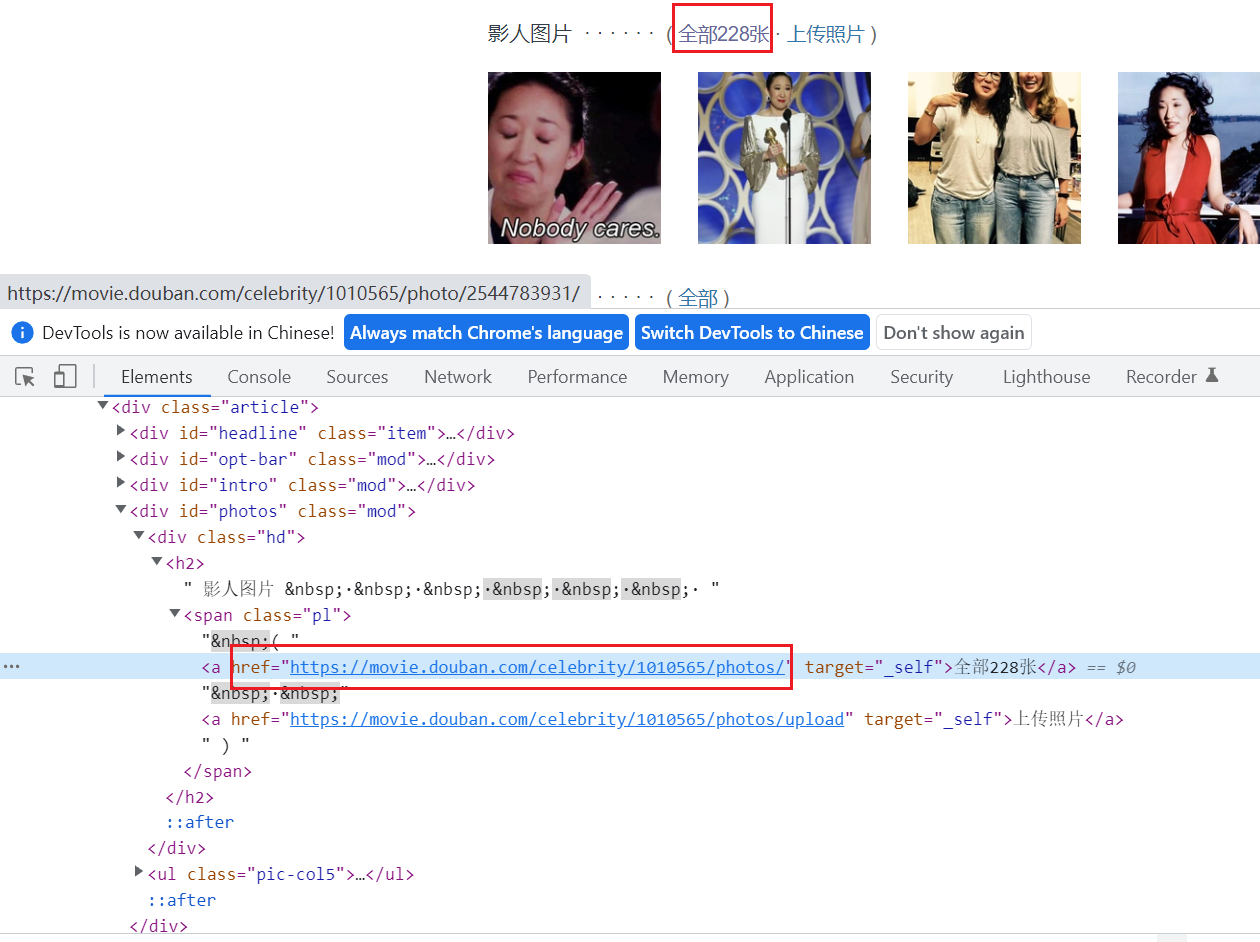The image size is (1260, 942).
Task: Collapse the div id photos node
Action: point(121,509)
